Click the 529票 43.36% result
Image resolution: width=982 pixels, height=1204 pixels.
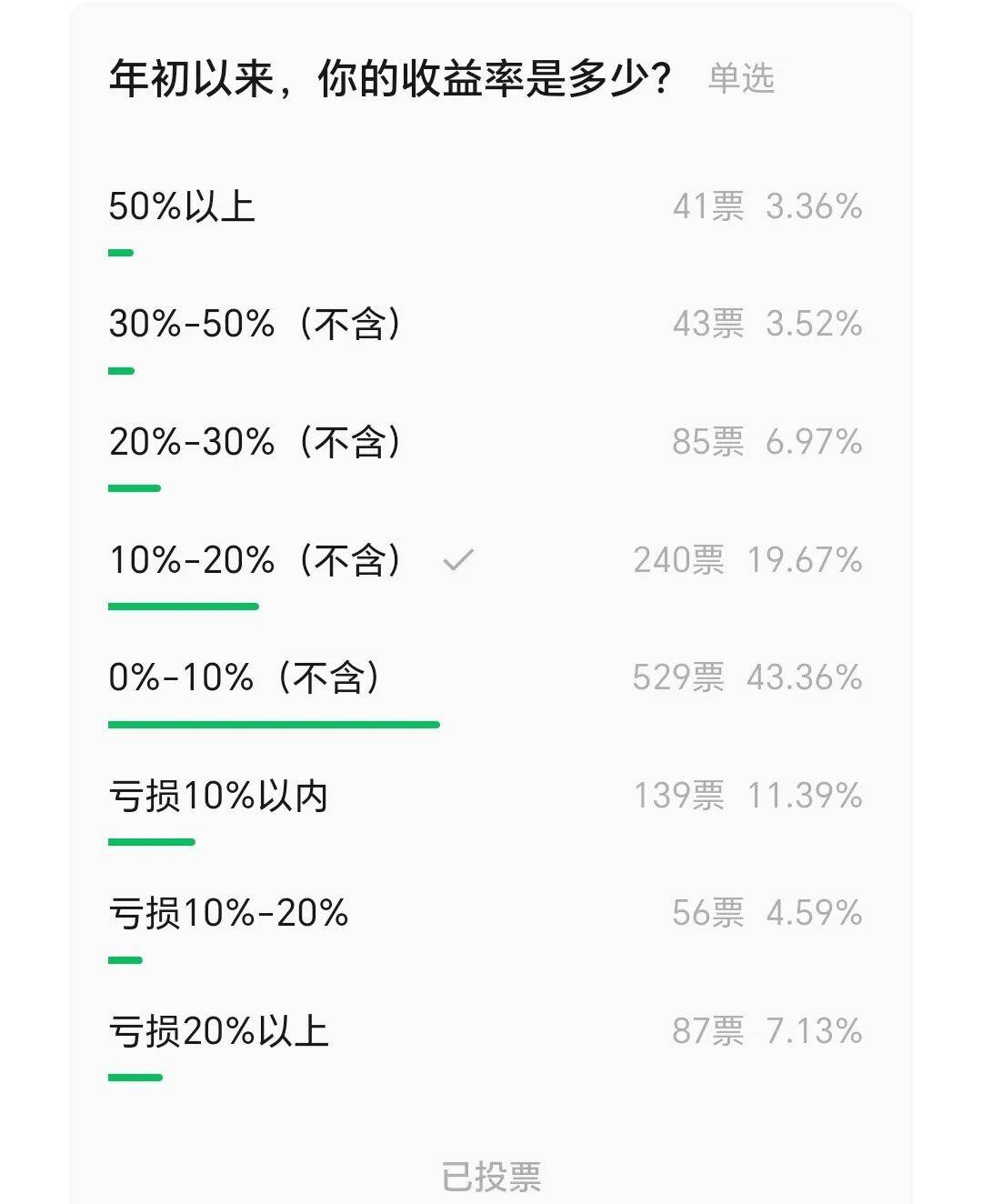747,677
